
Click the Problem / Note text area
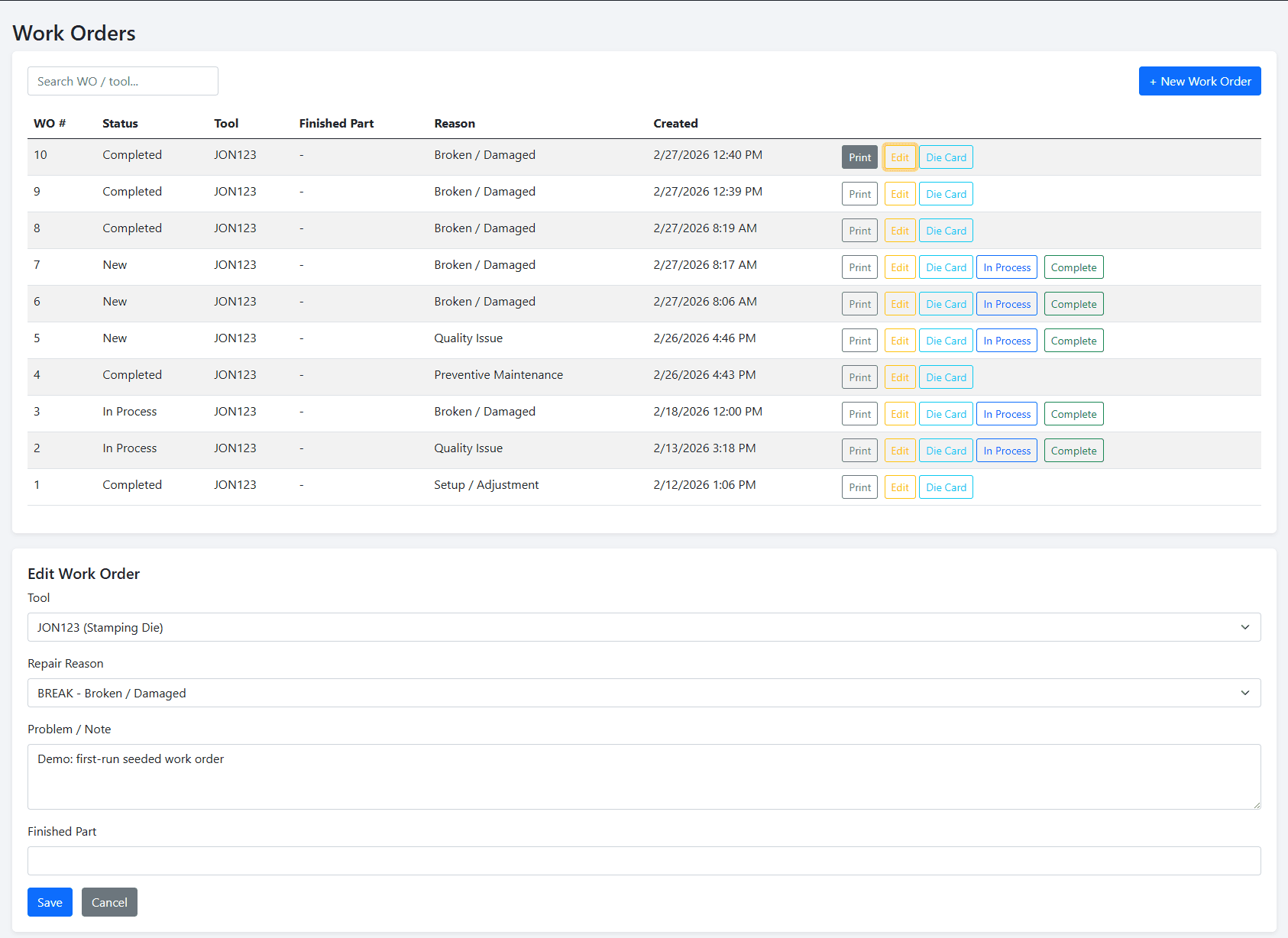(644, 776)
